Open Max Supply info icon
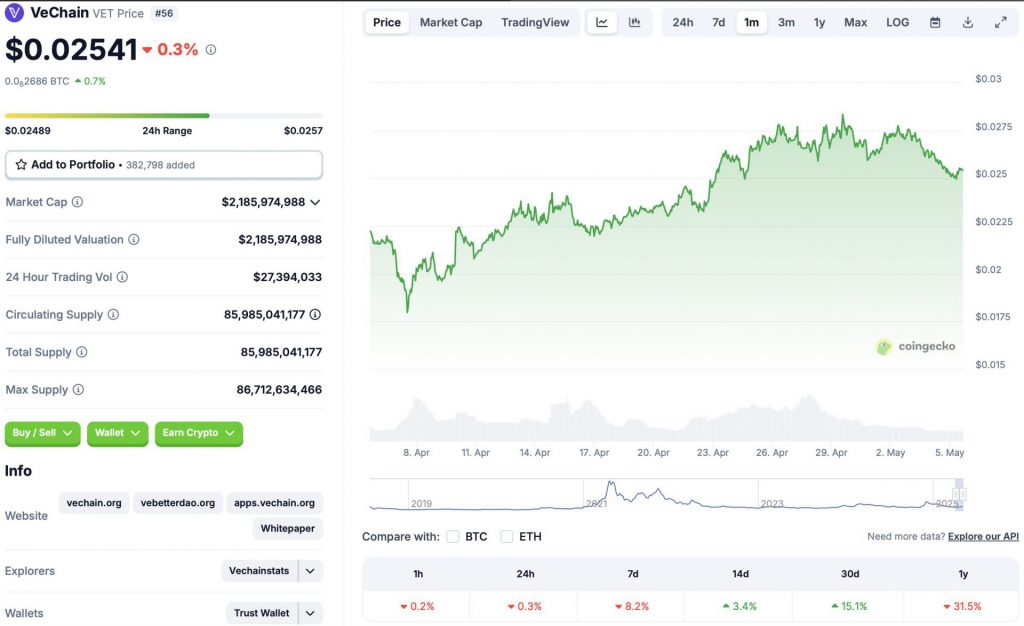Viewport: 1024px width, 626px height. coord(78,390)
